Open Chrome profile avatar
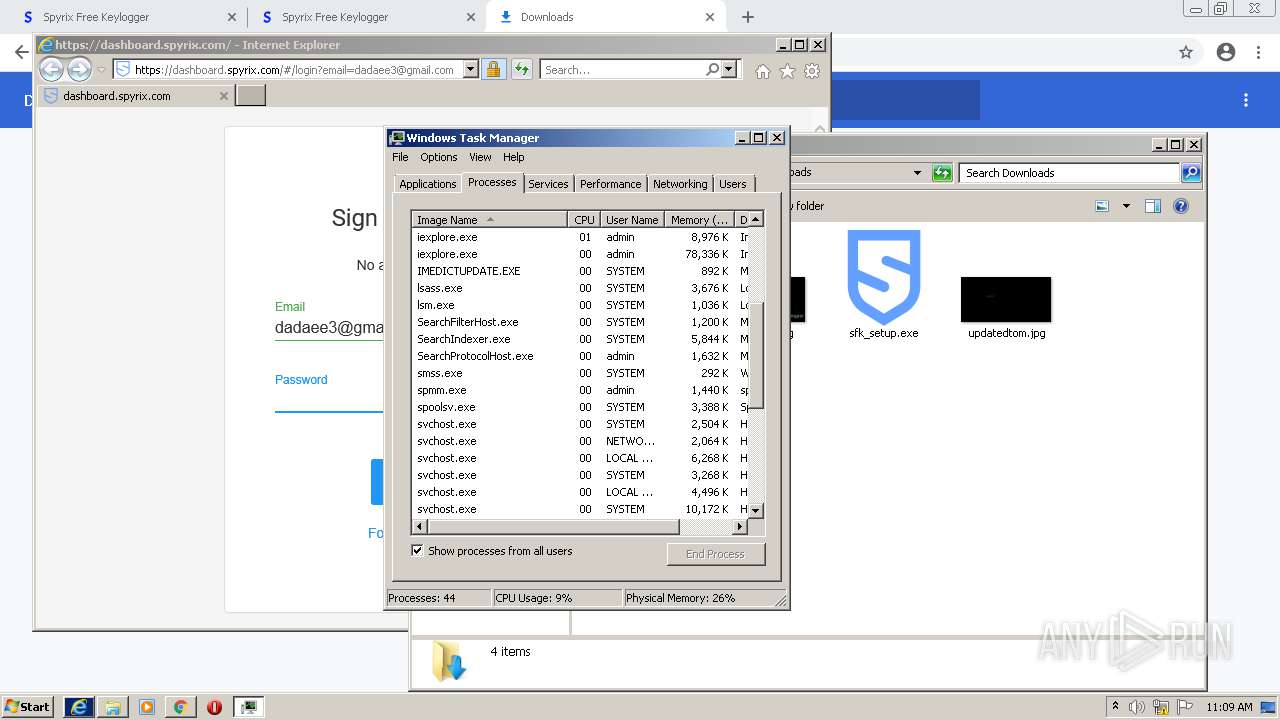 1226,52
